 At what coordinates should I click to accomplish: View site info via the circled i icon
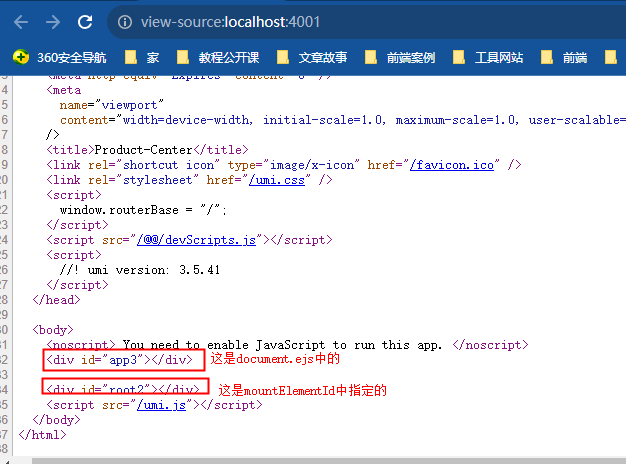click(125, 22)
